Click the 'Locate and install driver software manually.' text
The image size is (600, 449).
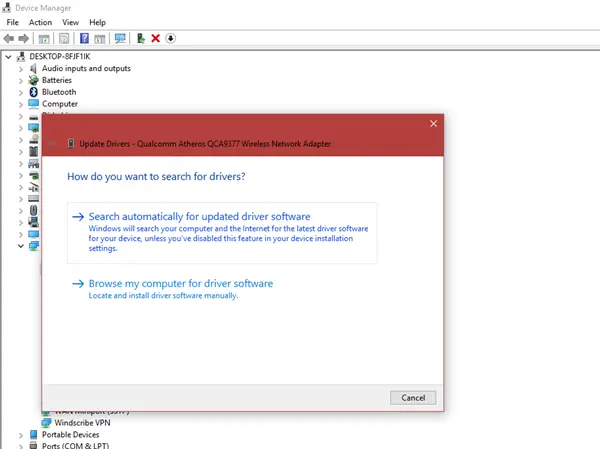[163, 296]
